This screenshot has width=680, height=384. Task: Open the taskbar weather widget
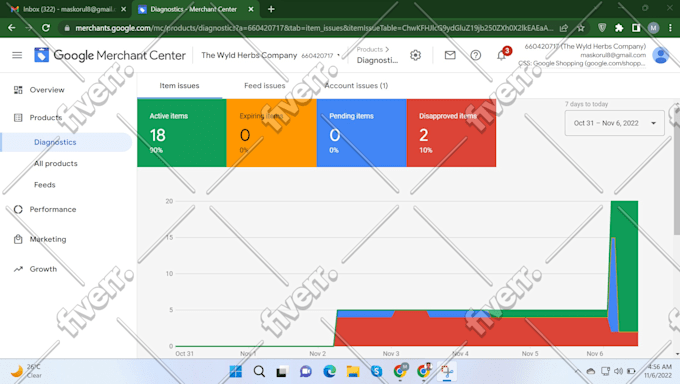pyautogui.click(x=27, y=371)
